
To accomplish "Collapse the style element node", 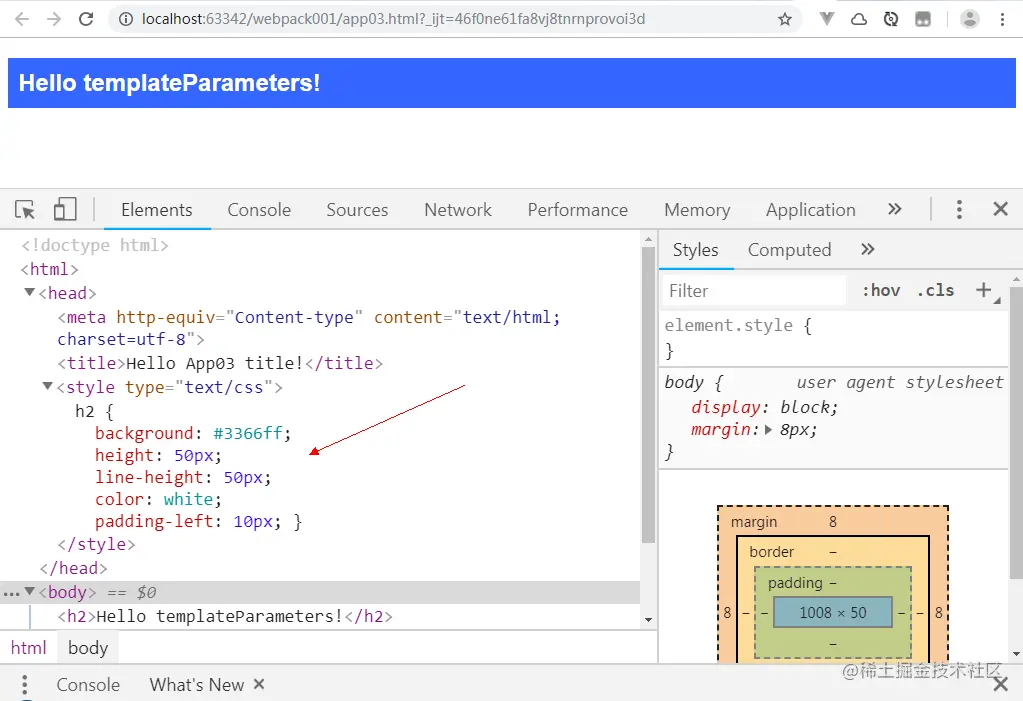I will pyautogui.click(x=48, y=386).
